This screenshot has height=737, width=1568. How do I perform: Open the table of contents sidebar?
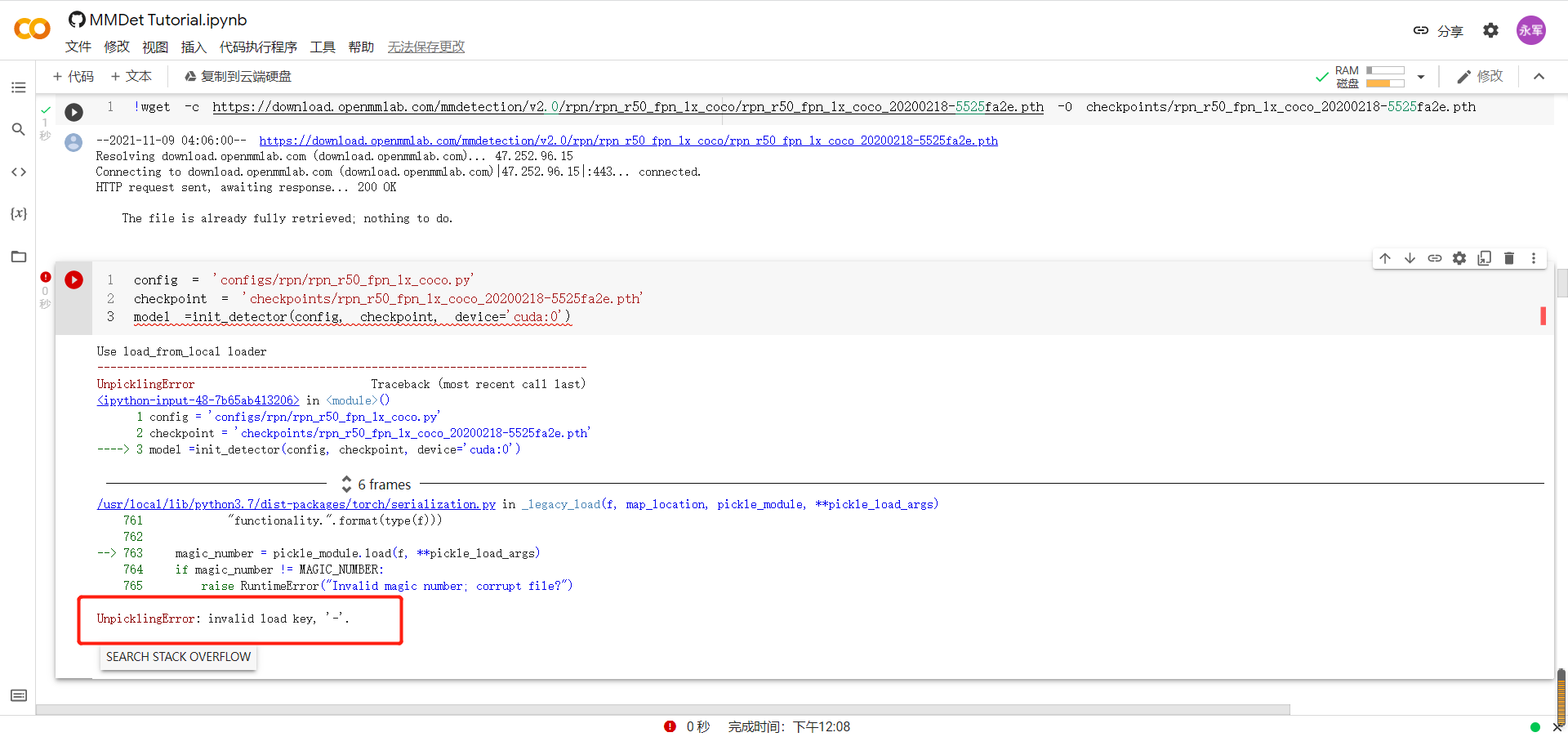[18, 87]
